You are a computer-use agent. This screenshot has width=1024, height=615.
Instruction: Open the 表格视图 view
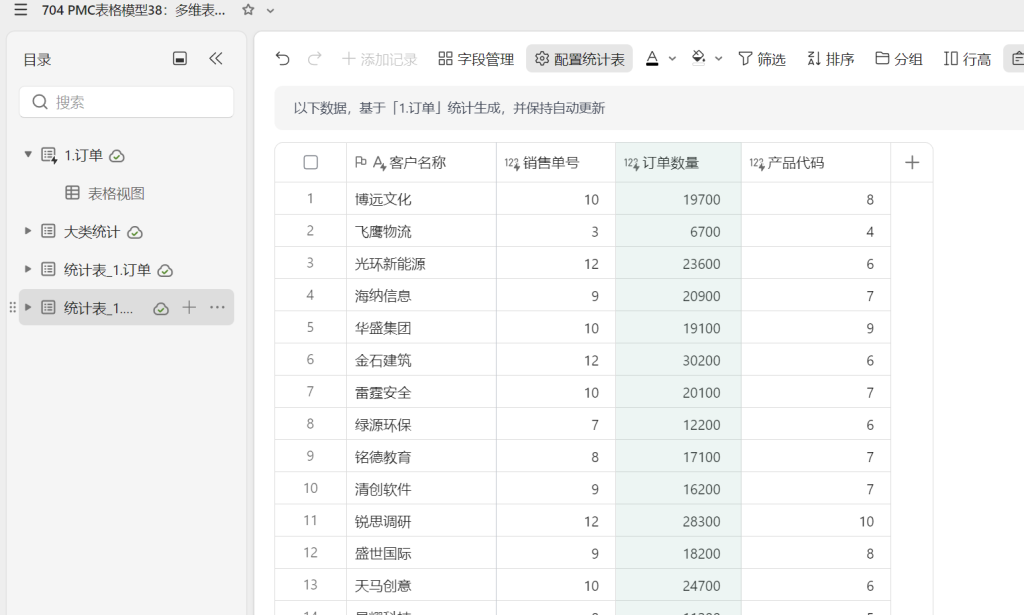pyautogui.click(x=116, y=193)
